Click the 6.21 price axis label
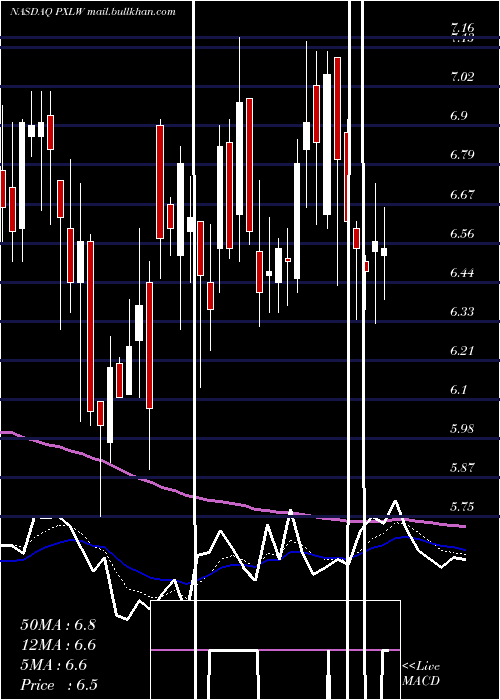Screen dimensions: 500x700 [x=462, y=350]
